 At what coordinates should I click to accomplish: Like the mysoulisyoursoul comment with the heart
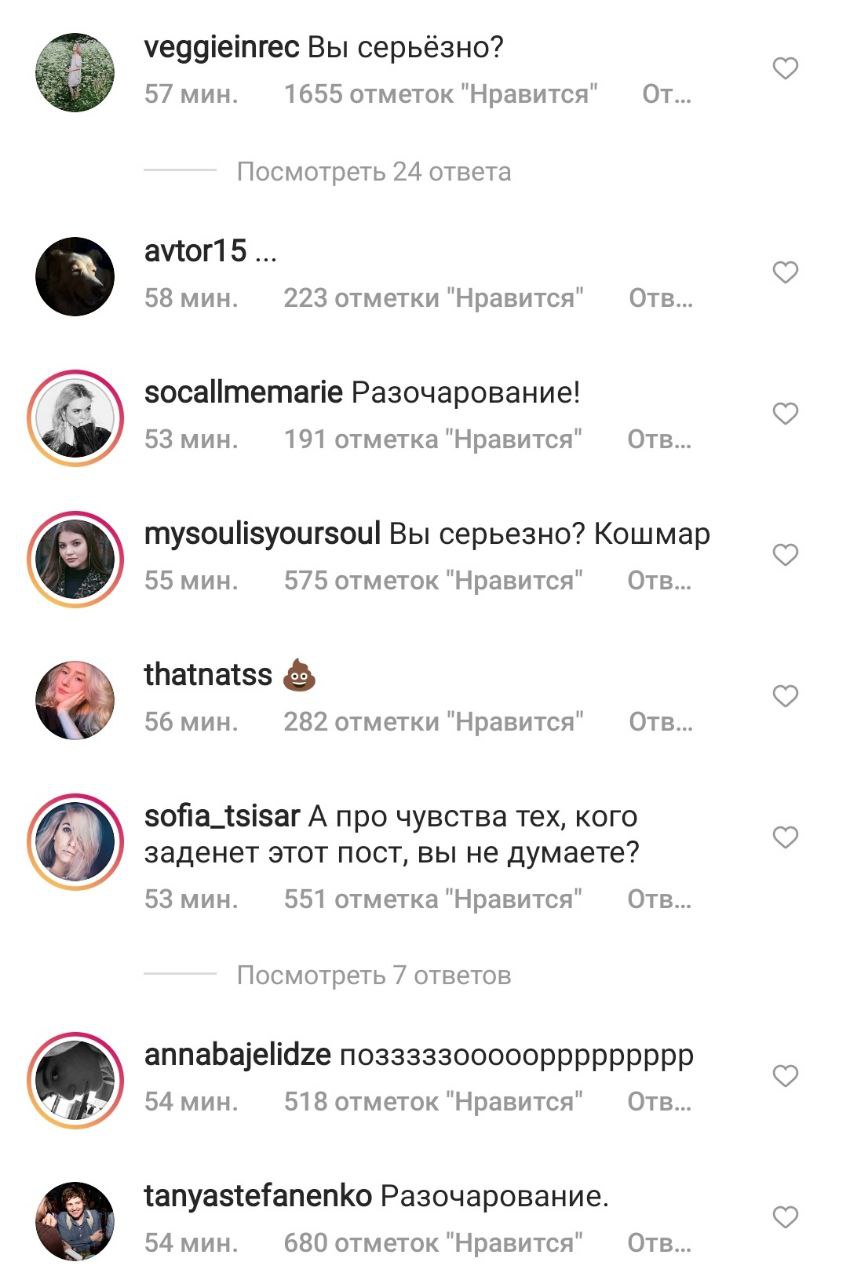click(x=786, y=555)
